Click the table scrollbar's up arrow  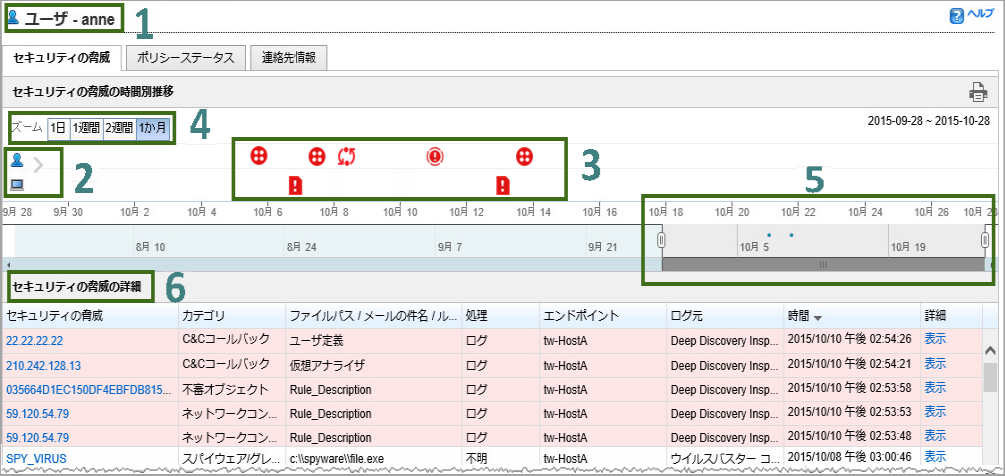tap(990, 351)
